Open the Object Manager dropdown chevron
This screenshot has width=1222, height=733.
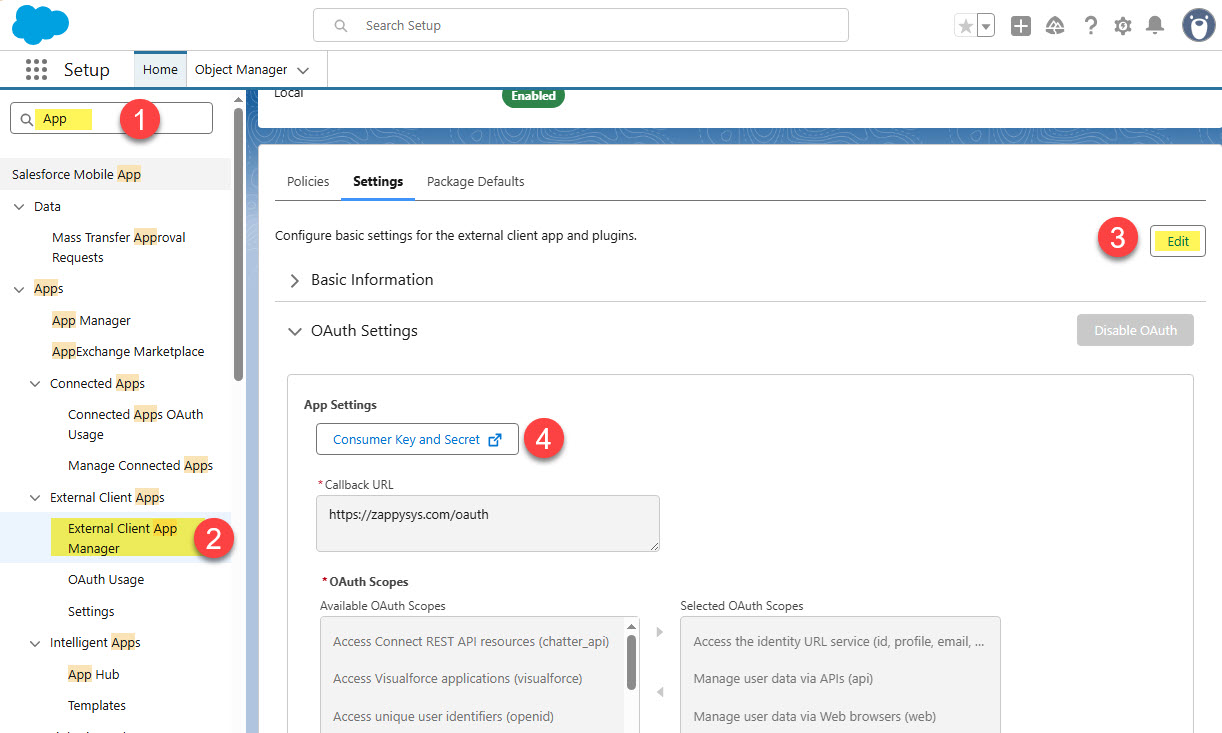coord(303,70)
